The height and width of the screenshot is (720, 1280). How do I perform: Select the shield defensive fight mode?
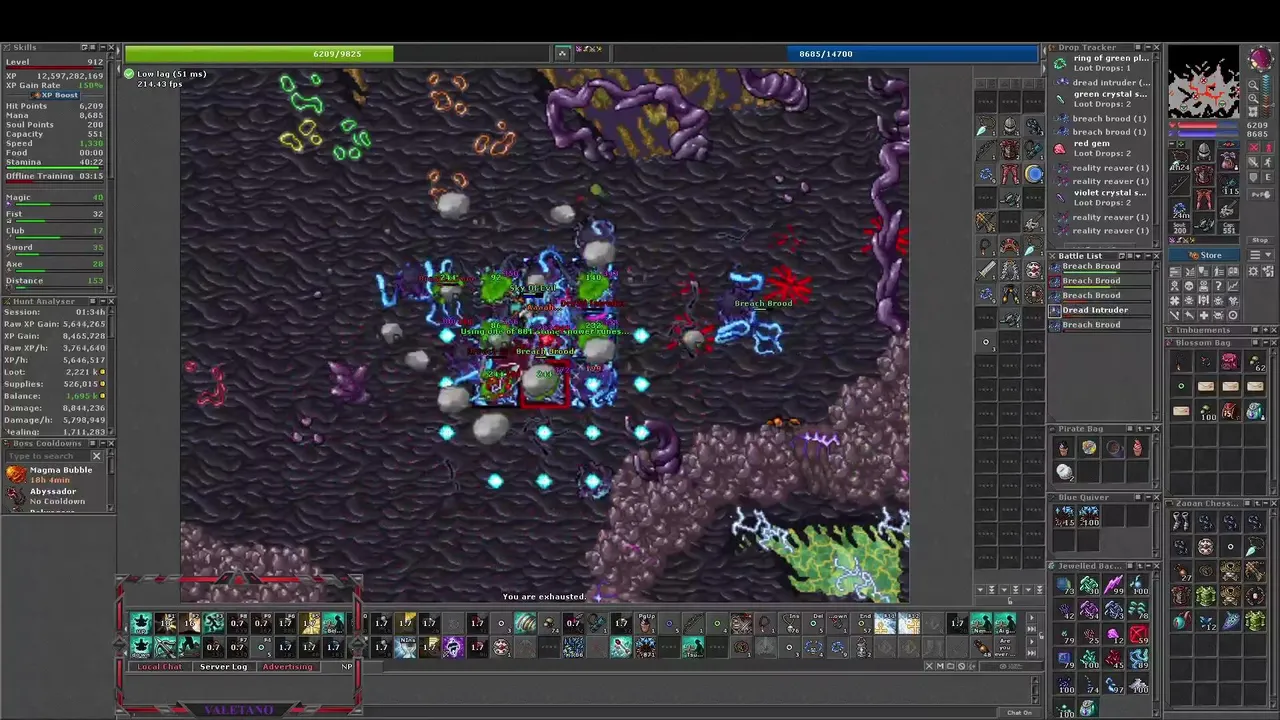coord(1253,177)
